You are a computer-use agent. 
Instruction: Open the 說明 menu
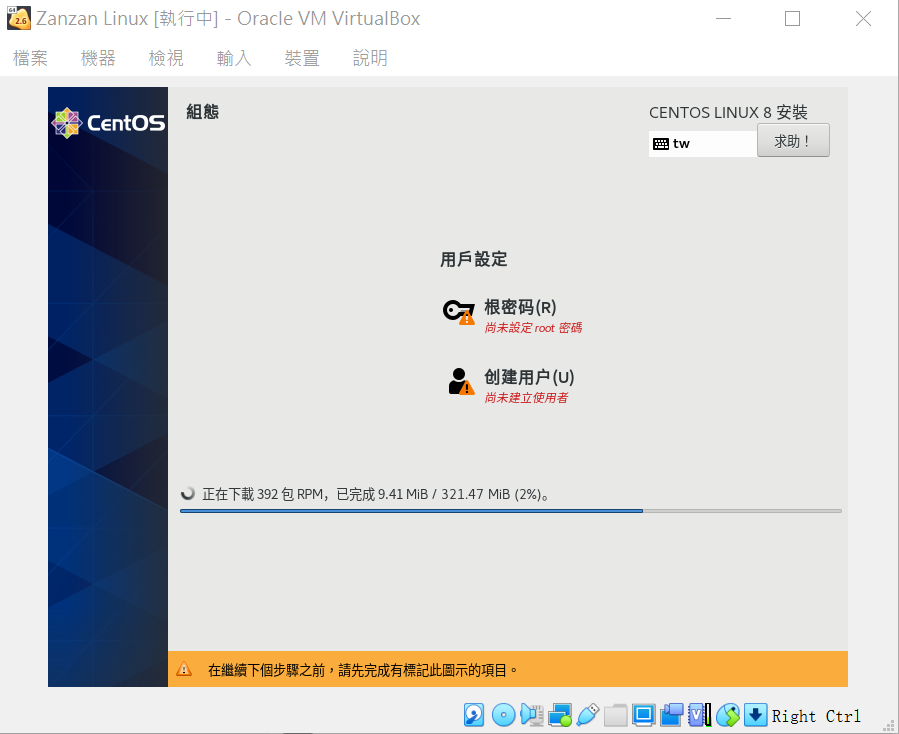(x=370, y=58)
